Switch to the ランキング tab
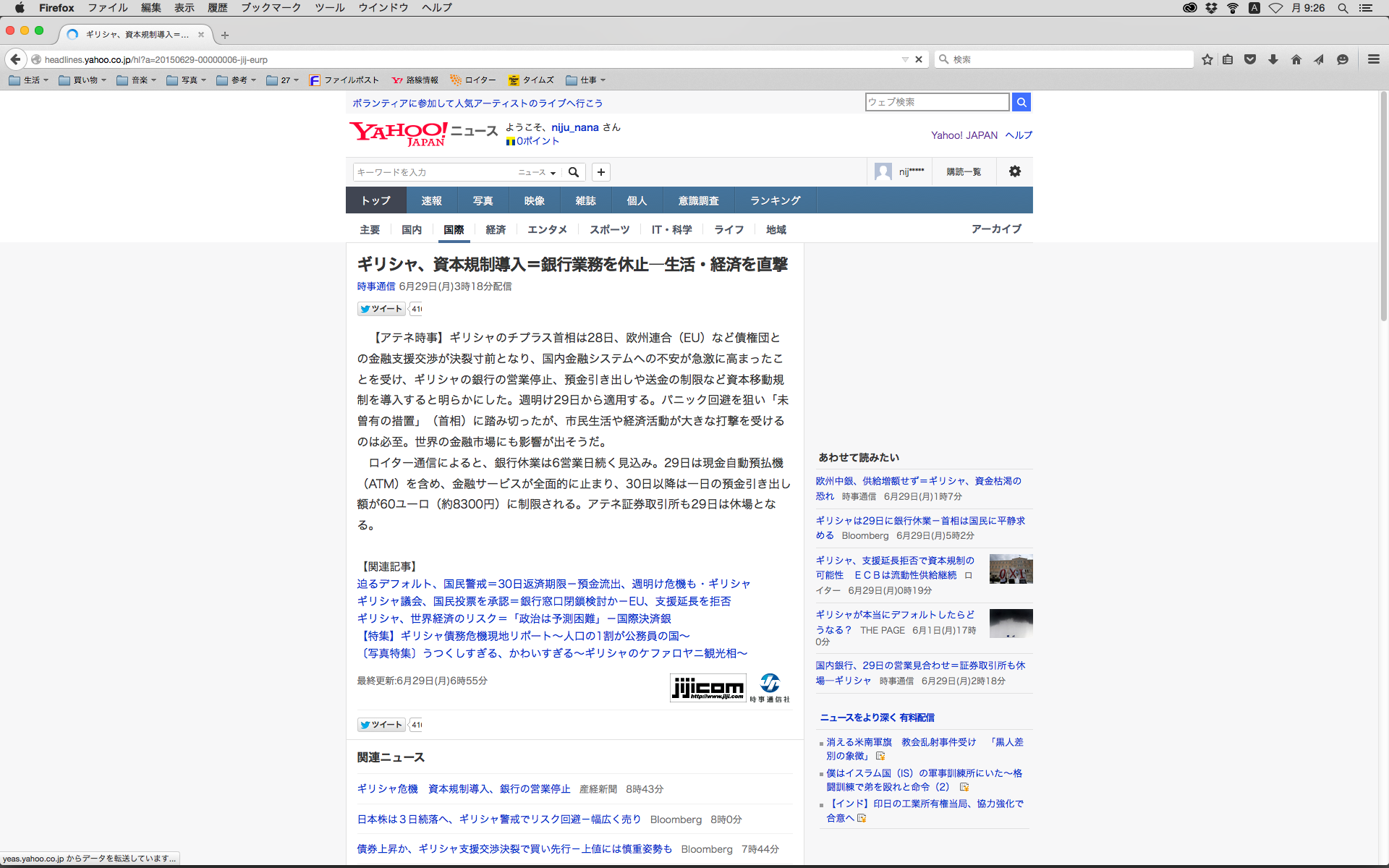 (x=775, y=200)
